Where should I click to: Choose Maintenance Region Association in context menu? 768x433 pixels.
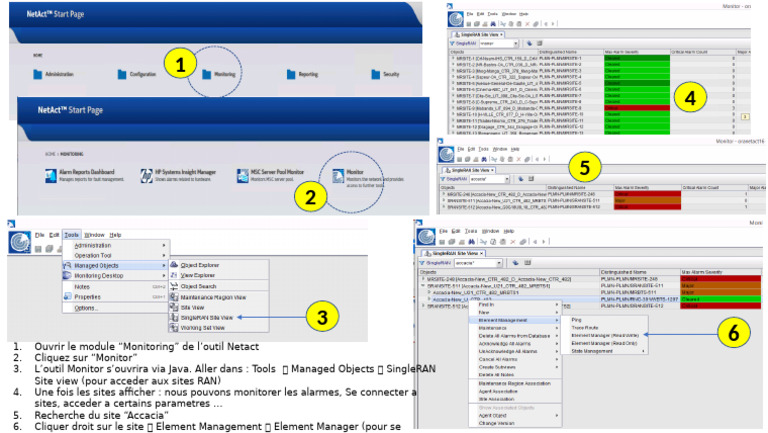point(515,384)
